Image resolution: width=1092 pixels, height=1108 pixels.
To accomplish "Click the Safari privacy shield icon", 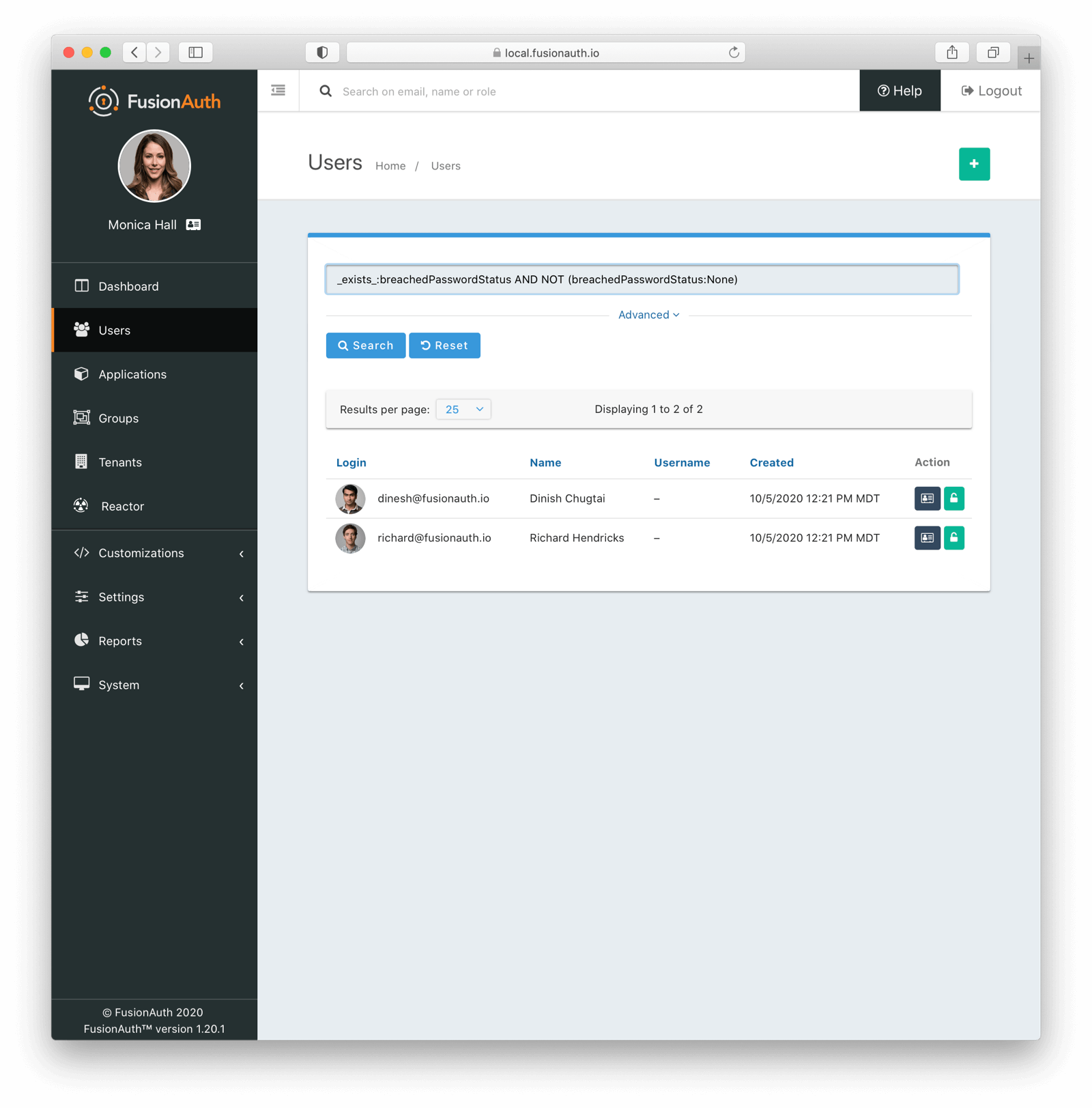I will tap(322, 52).
